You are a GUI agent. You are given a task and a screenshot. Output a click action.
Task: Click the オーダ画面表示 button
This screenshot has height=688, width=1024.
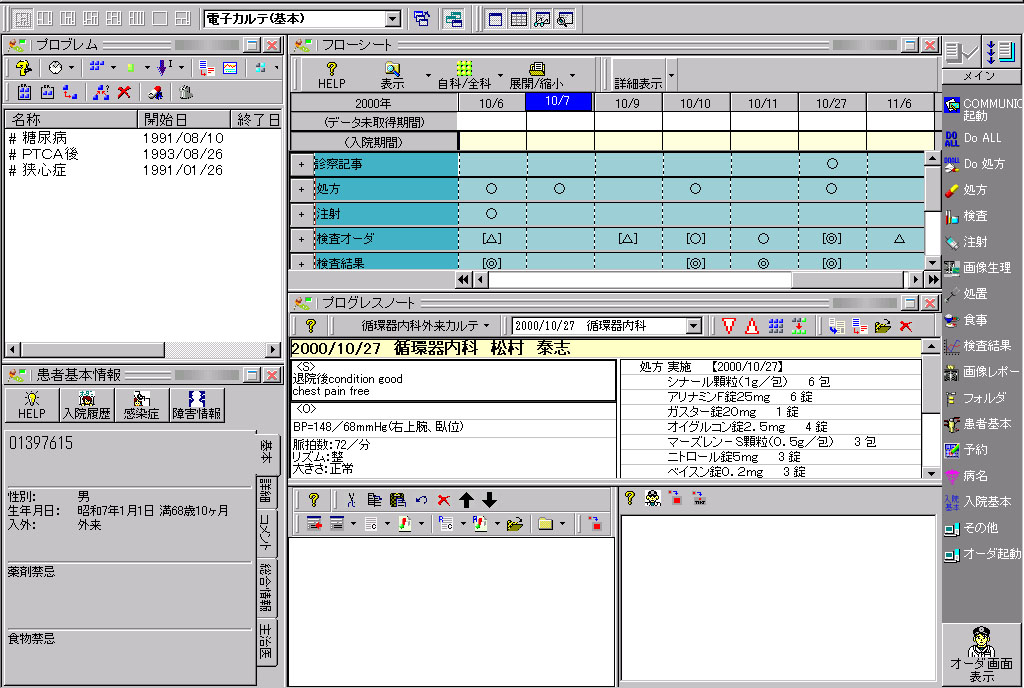tap(981, 654)
